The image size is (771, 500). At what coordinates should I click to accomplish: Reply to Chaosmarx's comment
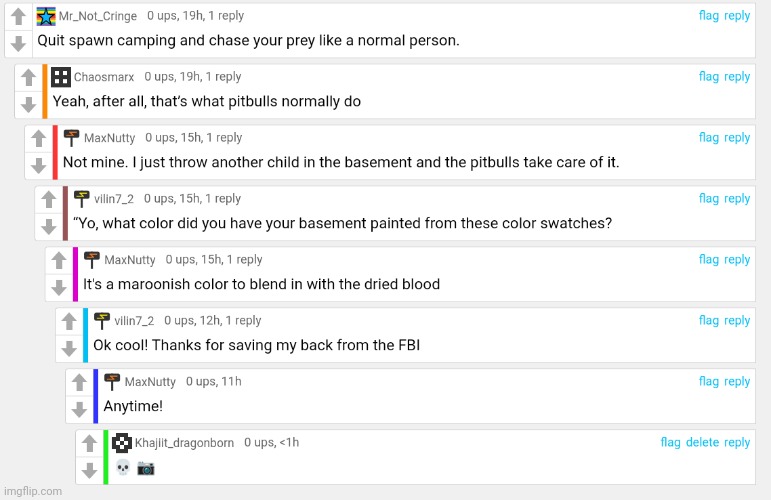coord(737,77)
